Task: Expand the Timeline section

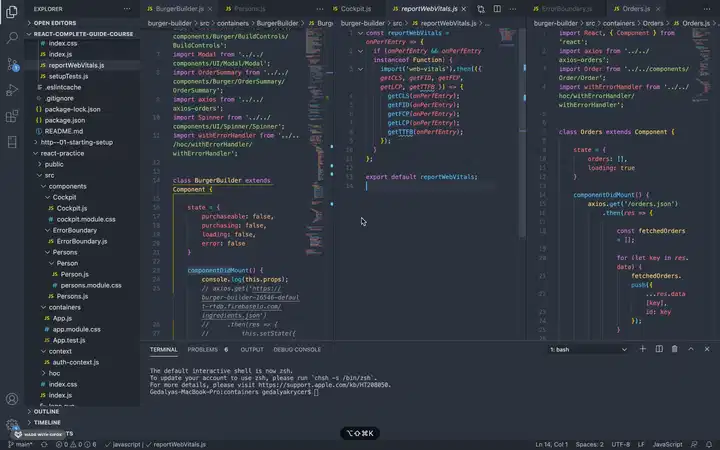Action: (47, 422)
